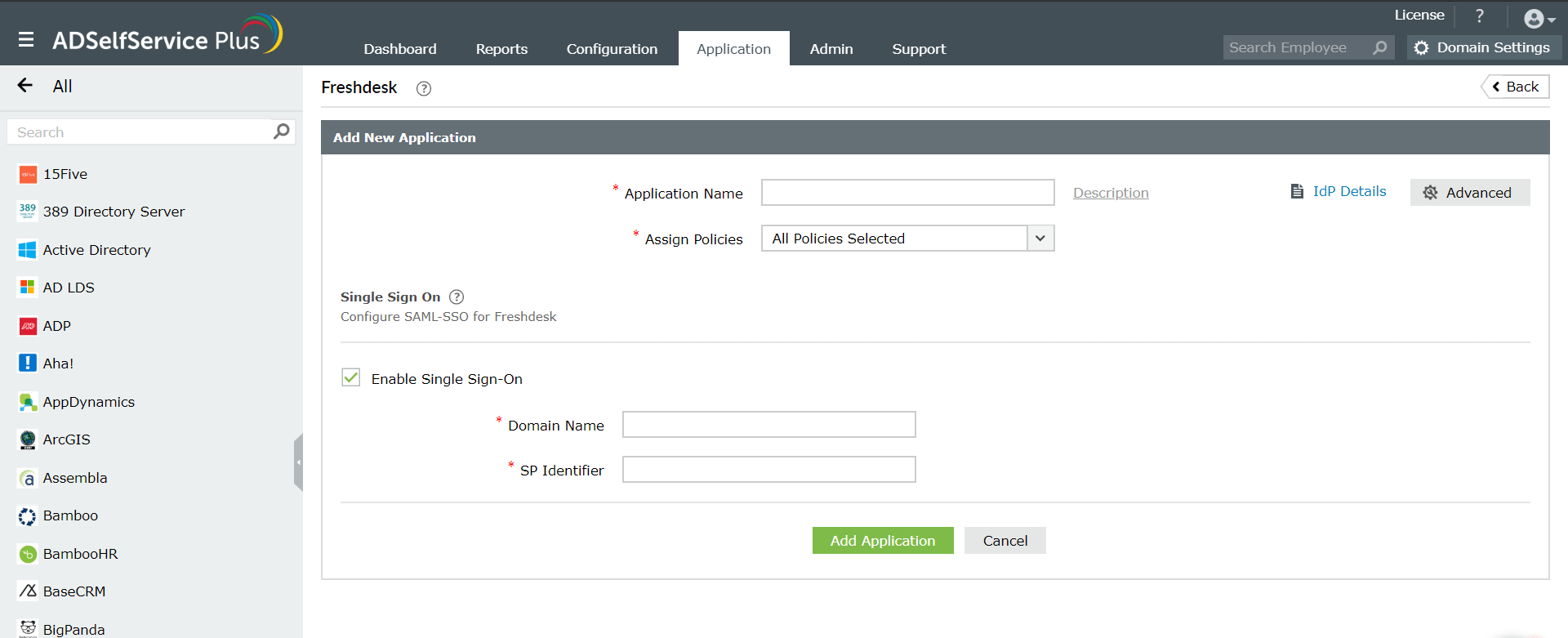Open the Description link

(x=1110, y=194)
